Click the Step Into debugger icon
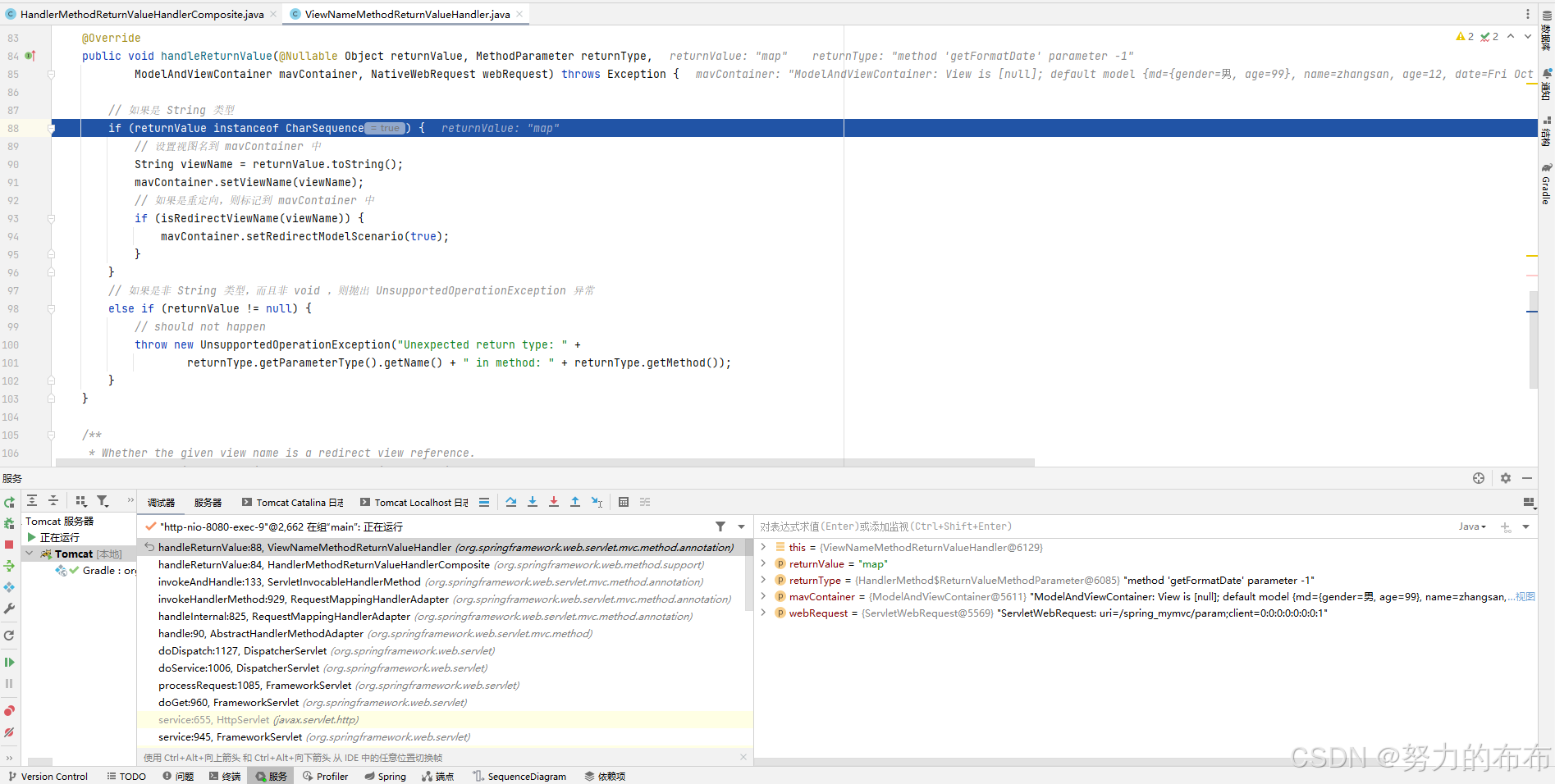1555x784 pixels. pos(533,502)
